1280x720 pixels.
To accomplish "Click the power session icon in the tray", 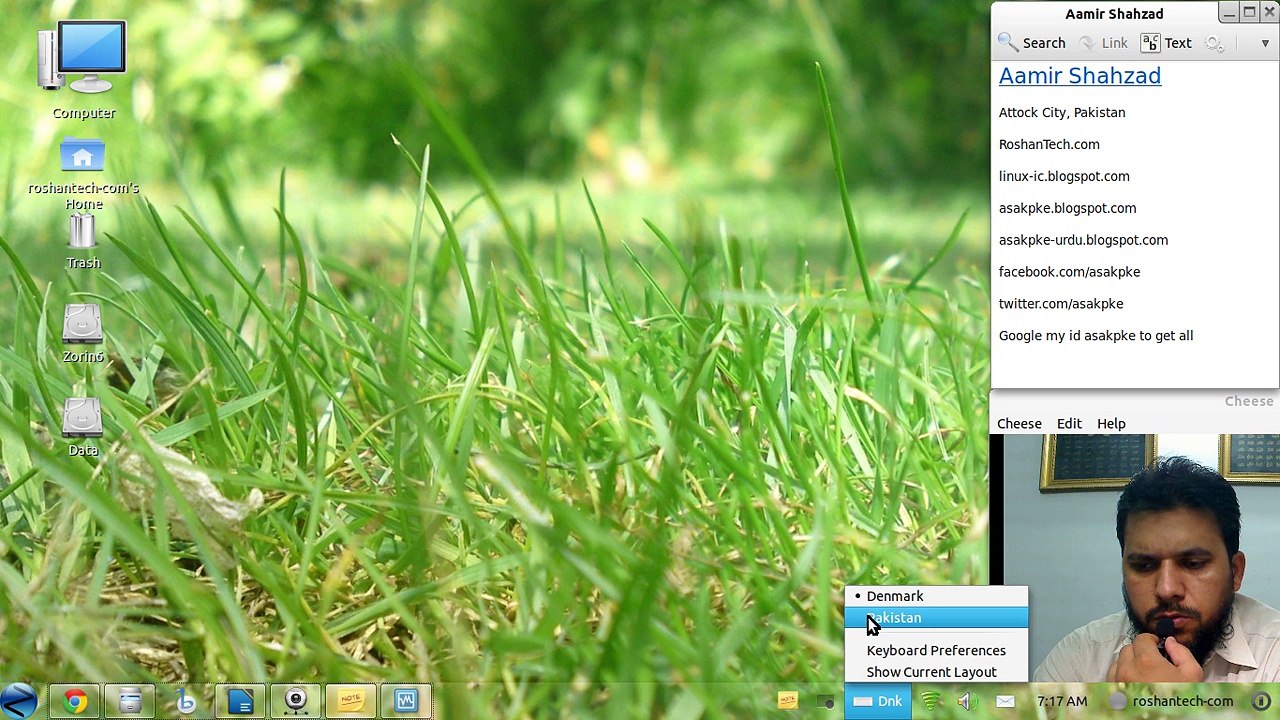I will click(1261, 701).
